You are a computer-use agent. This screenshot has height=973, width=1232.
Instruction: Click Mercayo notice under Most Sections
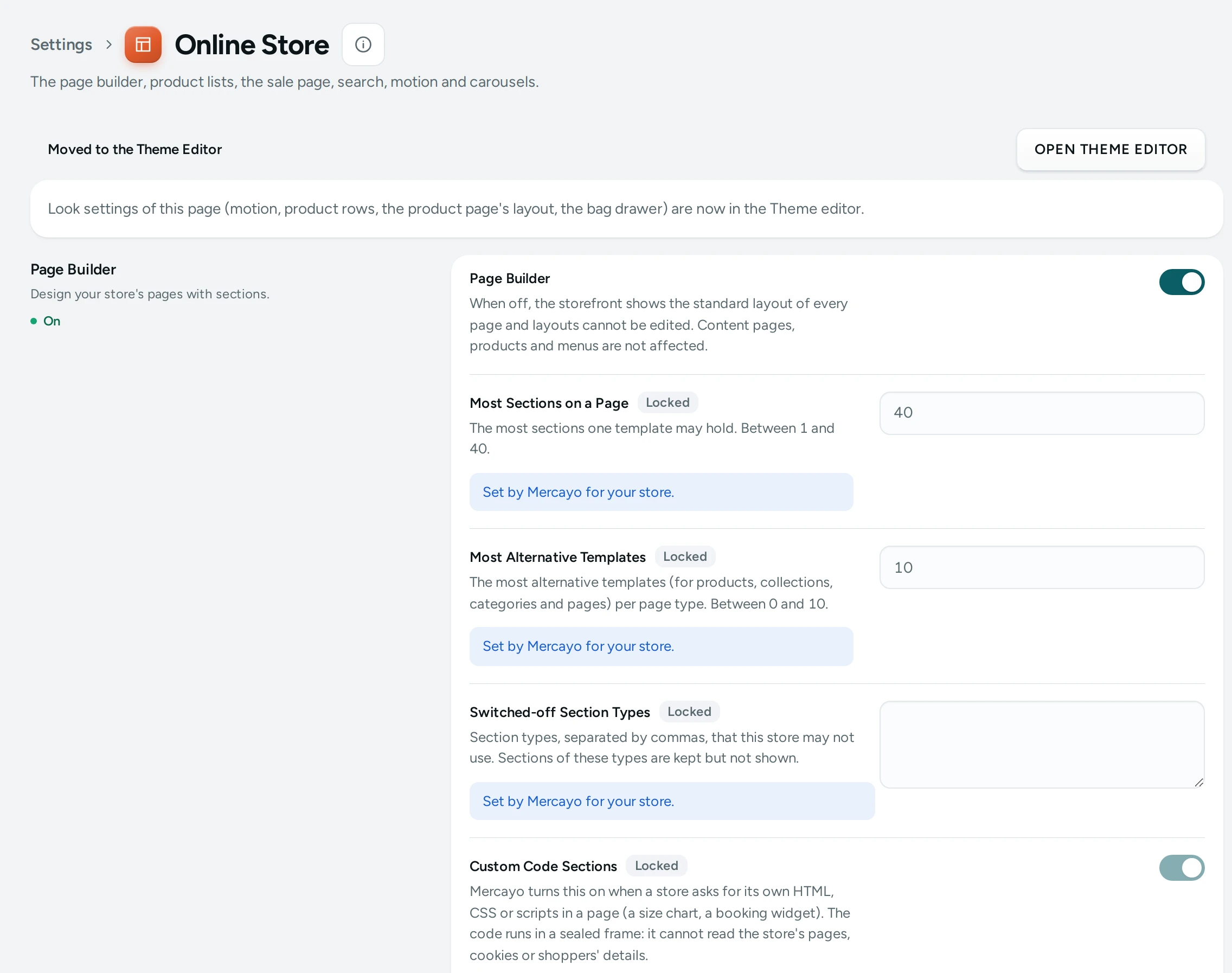pyautogui.click(x=660, y=492)
